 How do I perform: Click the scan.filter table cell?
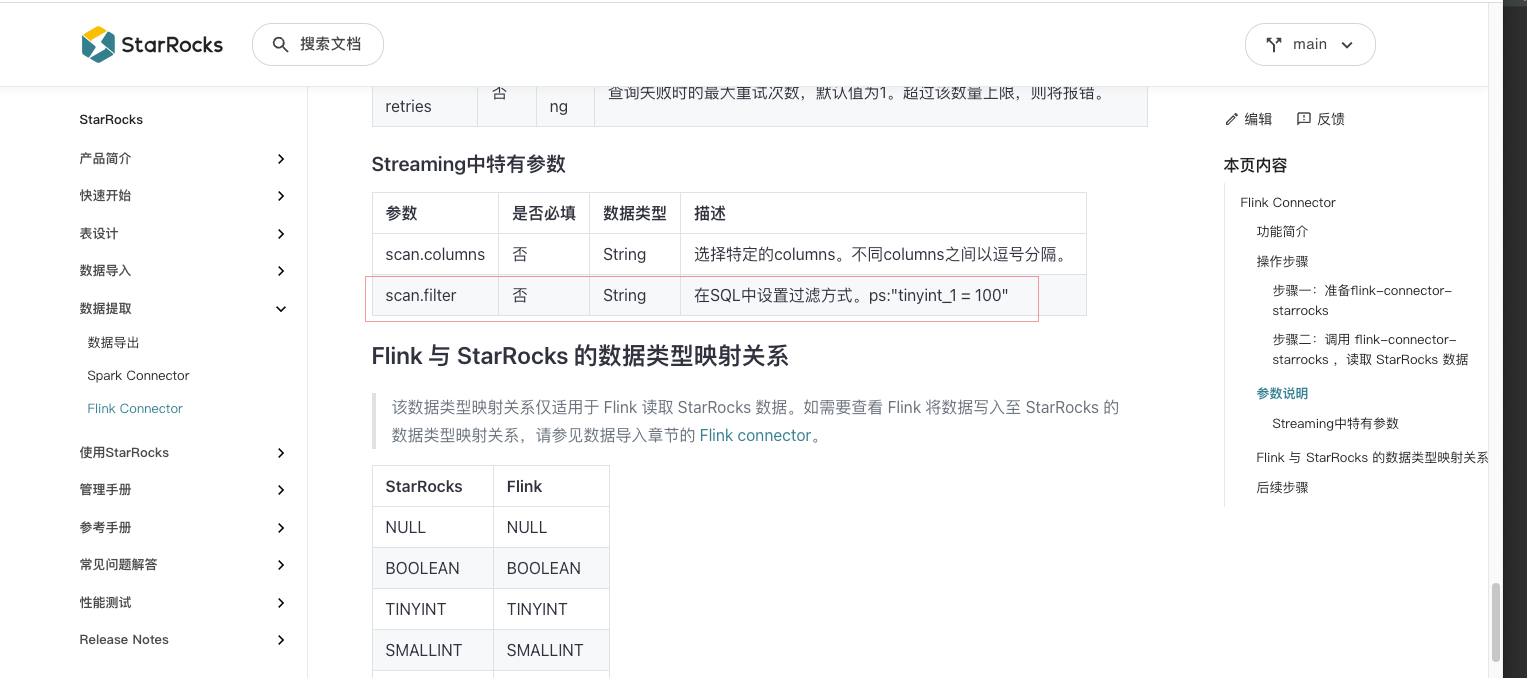[435, 295]
